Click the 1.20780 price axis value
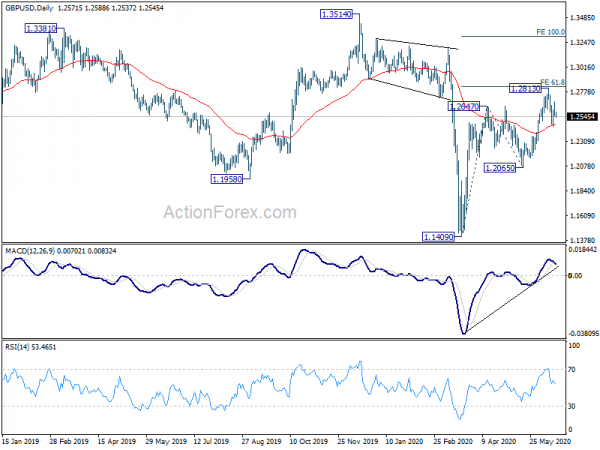 coord(582,166)
